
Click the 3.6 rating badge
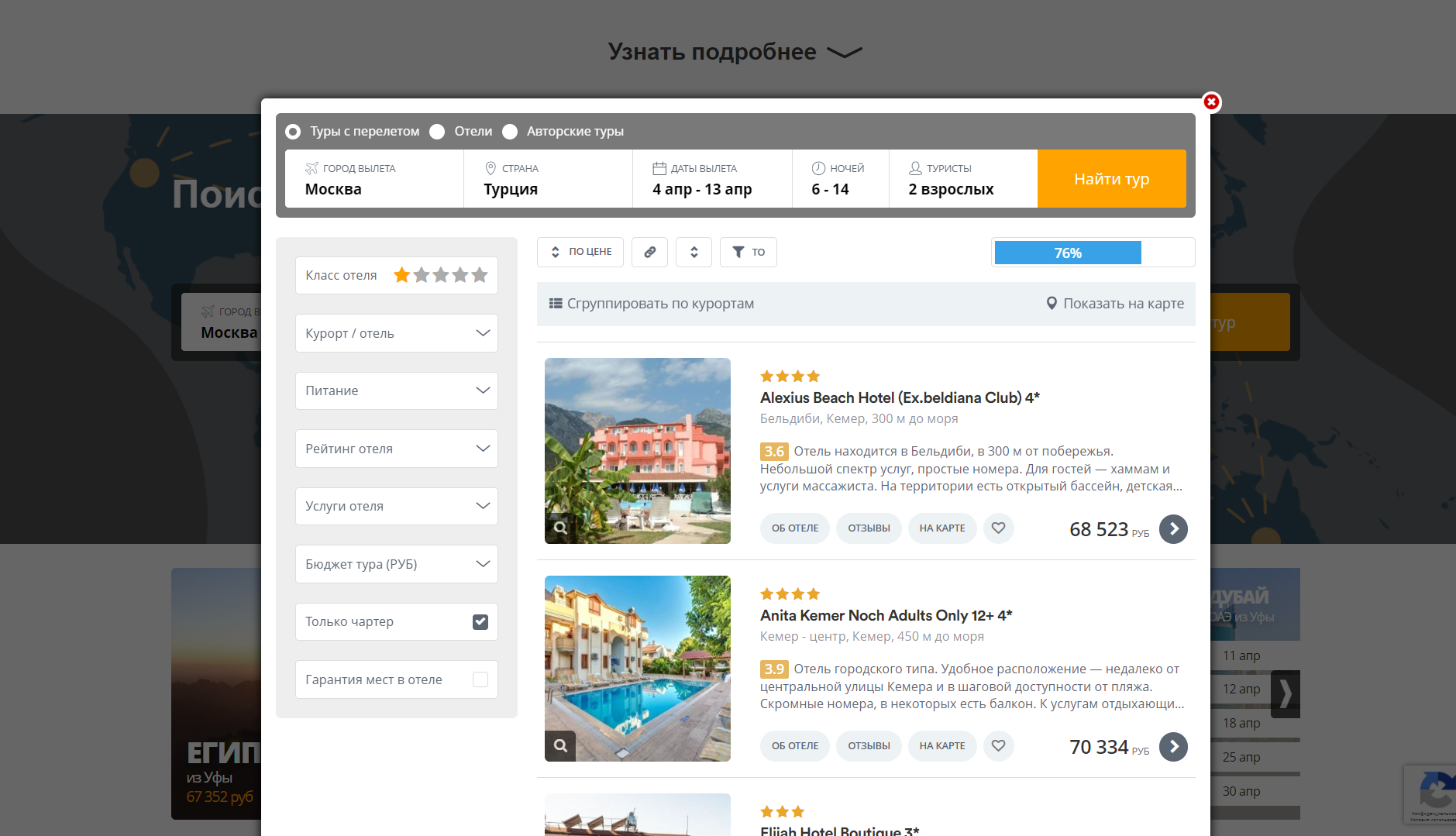point(774,452)
